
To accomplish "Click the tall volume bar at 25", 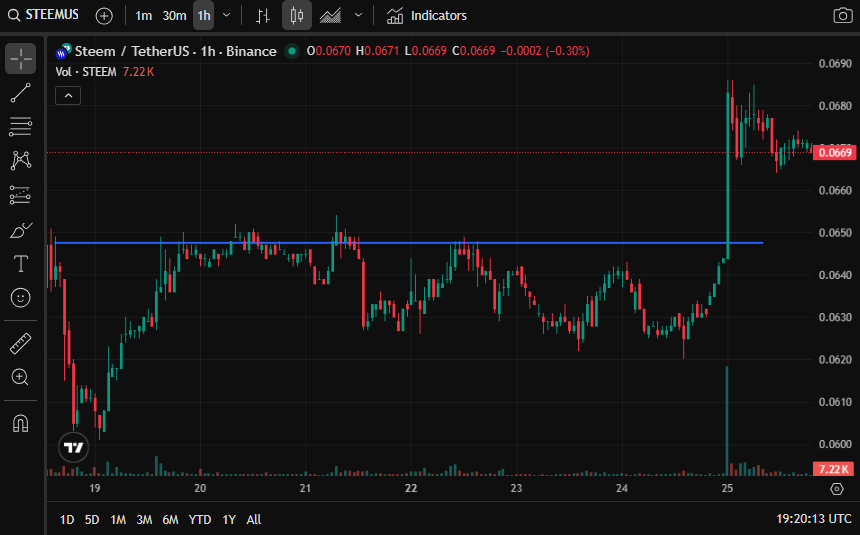I will [x=727, y=420].
